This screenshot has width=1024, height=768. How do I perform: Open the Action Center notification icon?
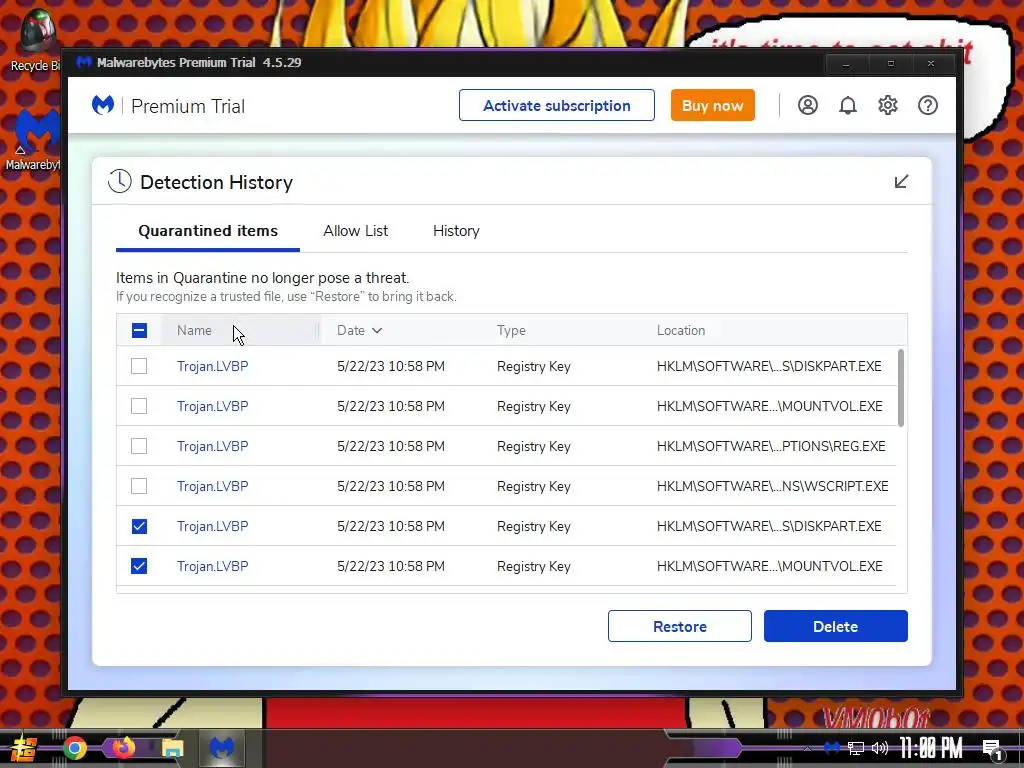coord(993,750)
